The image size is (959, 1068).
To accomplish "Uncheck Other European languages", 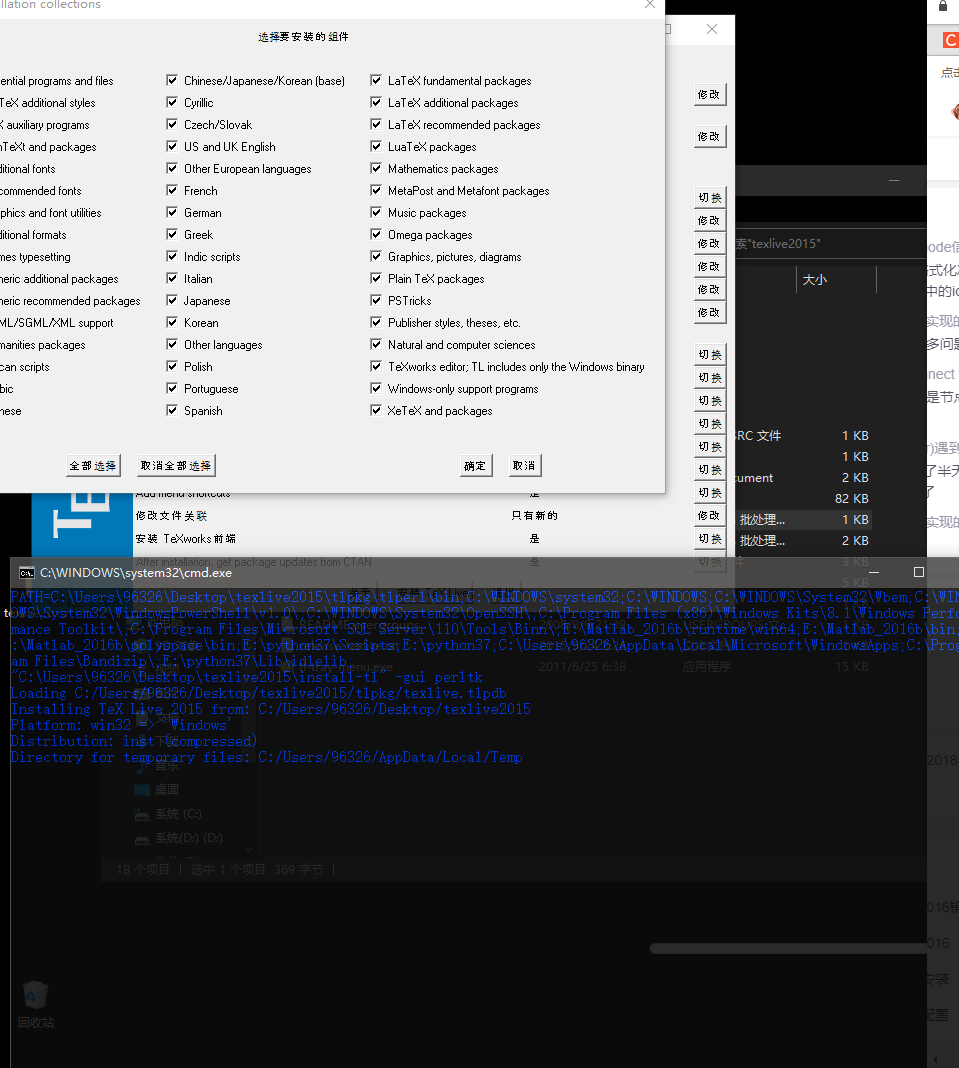I will 172,168.
